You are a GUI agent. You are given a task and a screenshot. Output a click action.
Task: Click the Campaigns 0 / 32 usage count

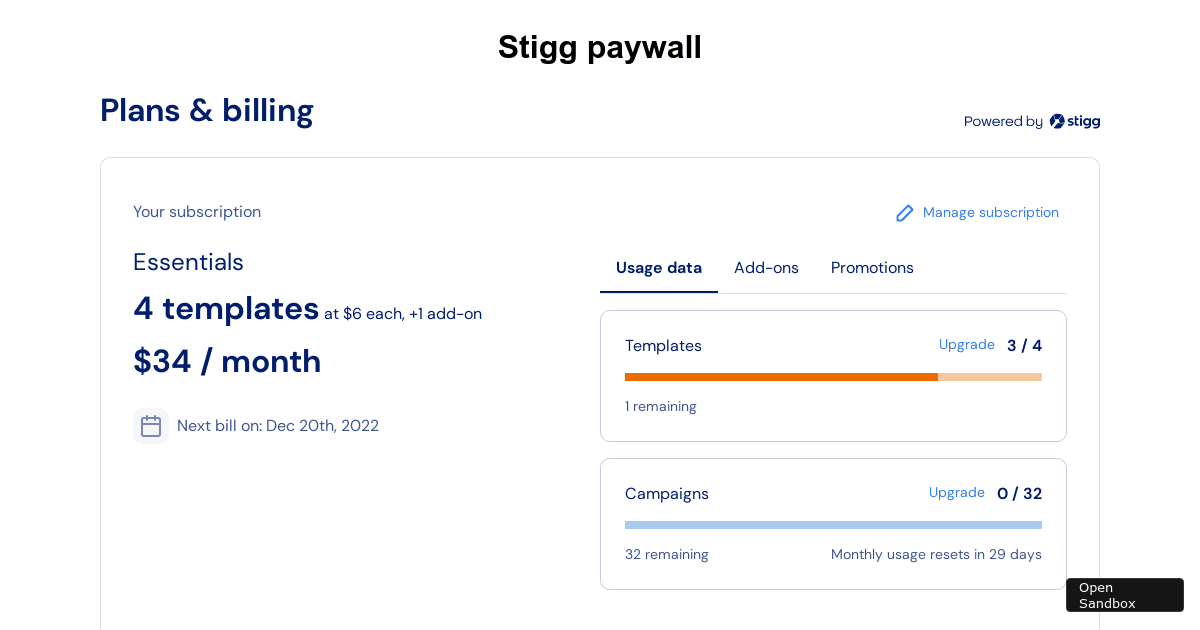pyautogui.click(x=1019, y=494)
